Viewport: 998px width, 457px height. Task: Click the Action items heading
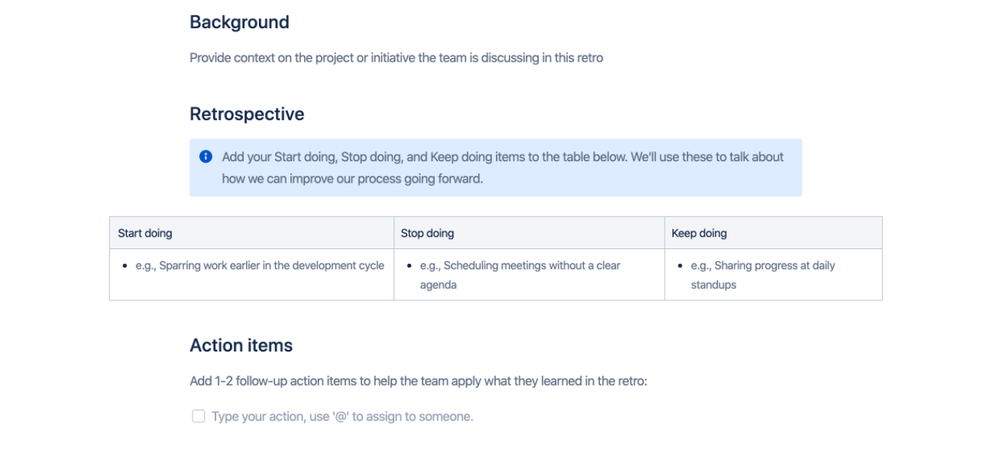[241, 346]
